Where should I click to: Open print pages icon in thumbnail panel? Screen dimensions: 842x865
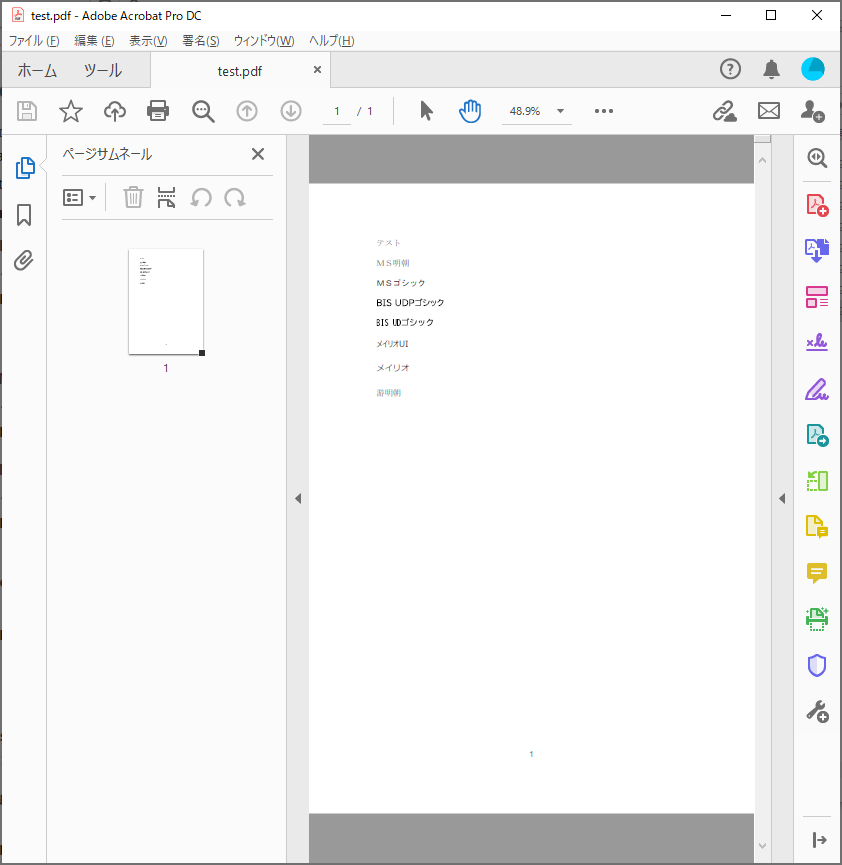[166, 197]
